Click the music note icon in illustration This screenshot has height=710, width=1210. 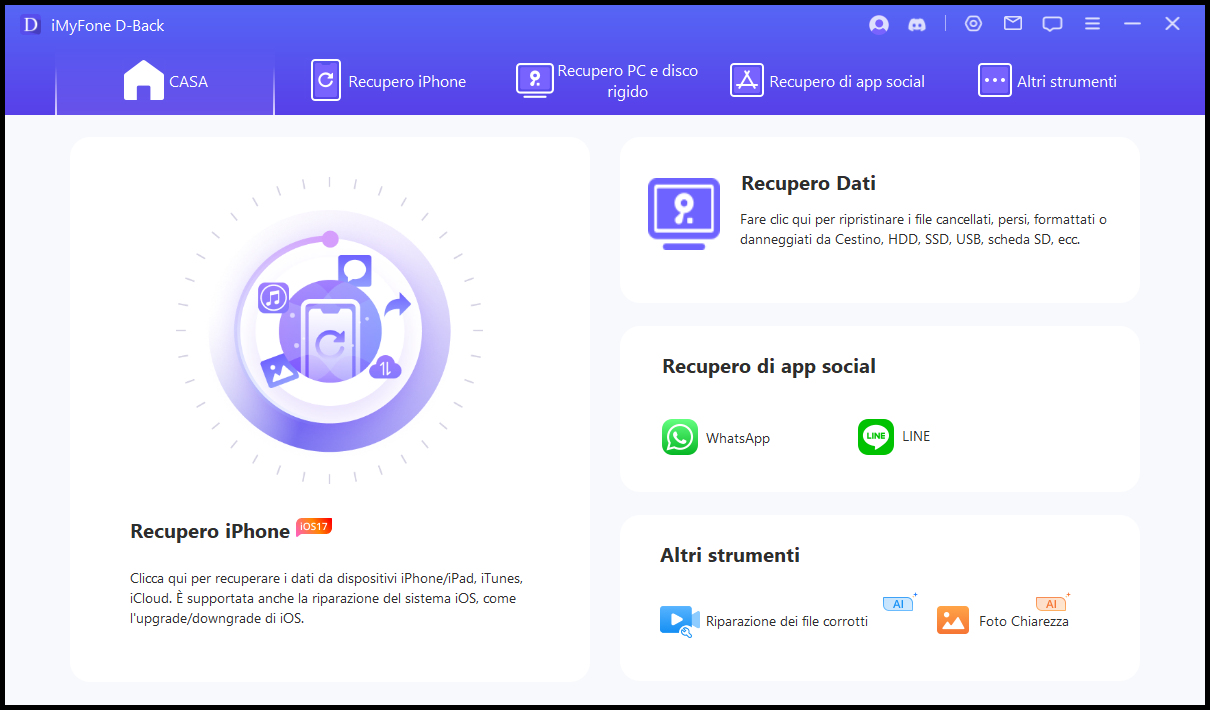point(273,297)
